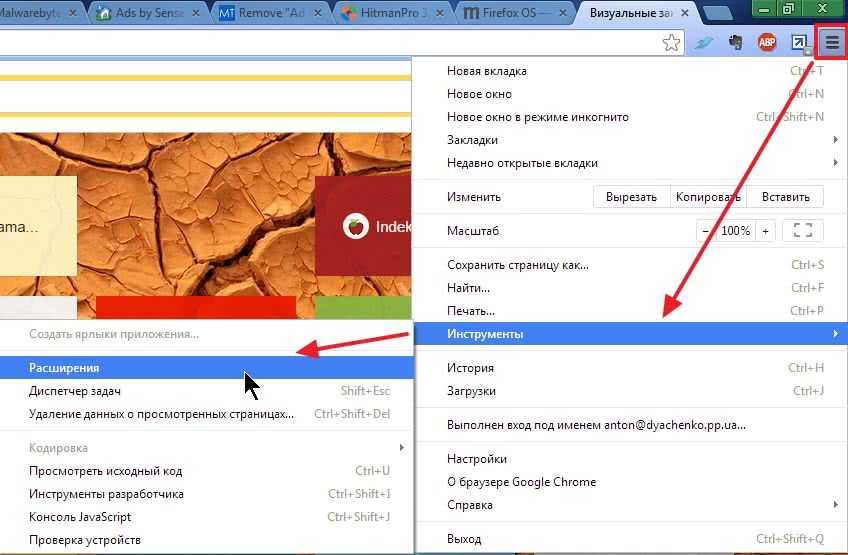Increase zoom with the plus button
This screenshot has width=848, height=555.
point(765,231)
